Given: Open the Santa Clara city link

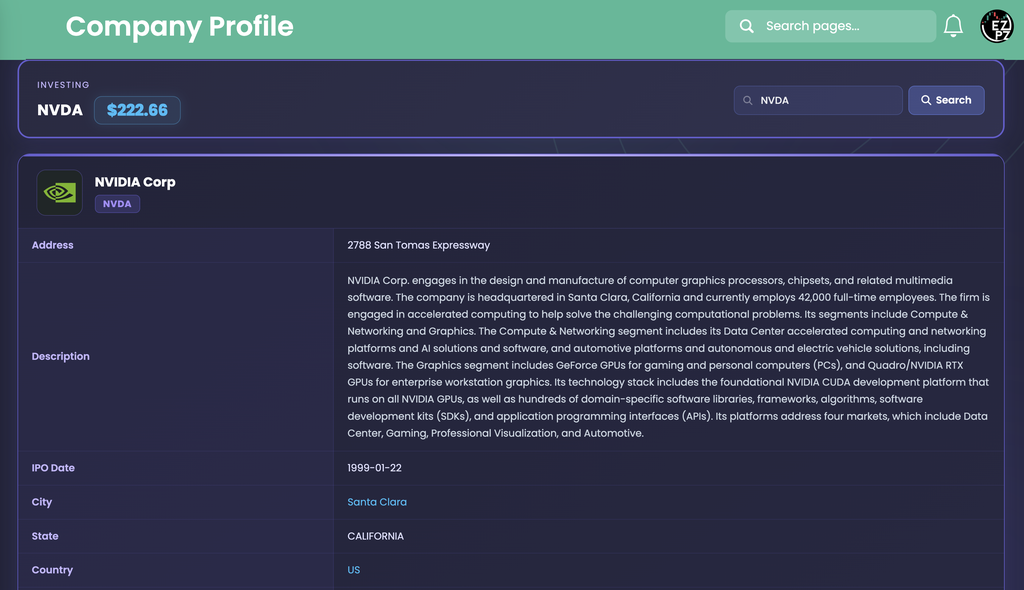Looking at the screenshot, I should [x=377, y=502].
